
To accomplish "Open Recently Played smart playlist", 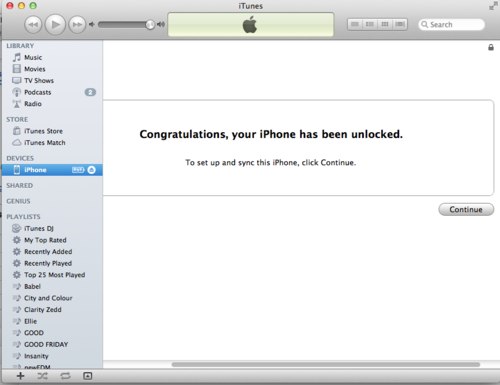I will [52, 263].
